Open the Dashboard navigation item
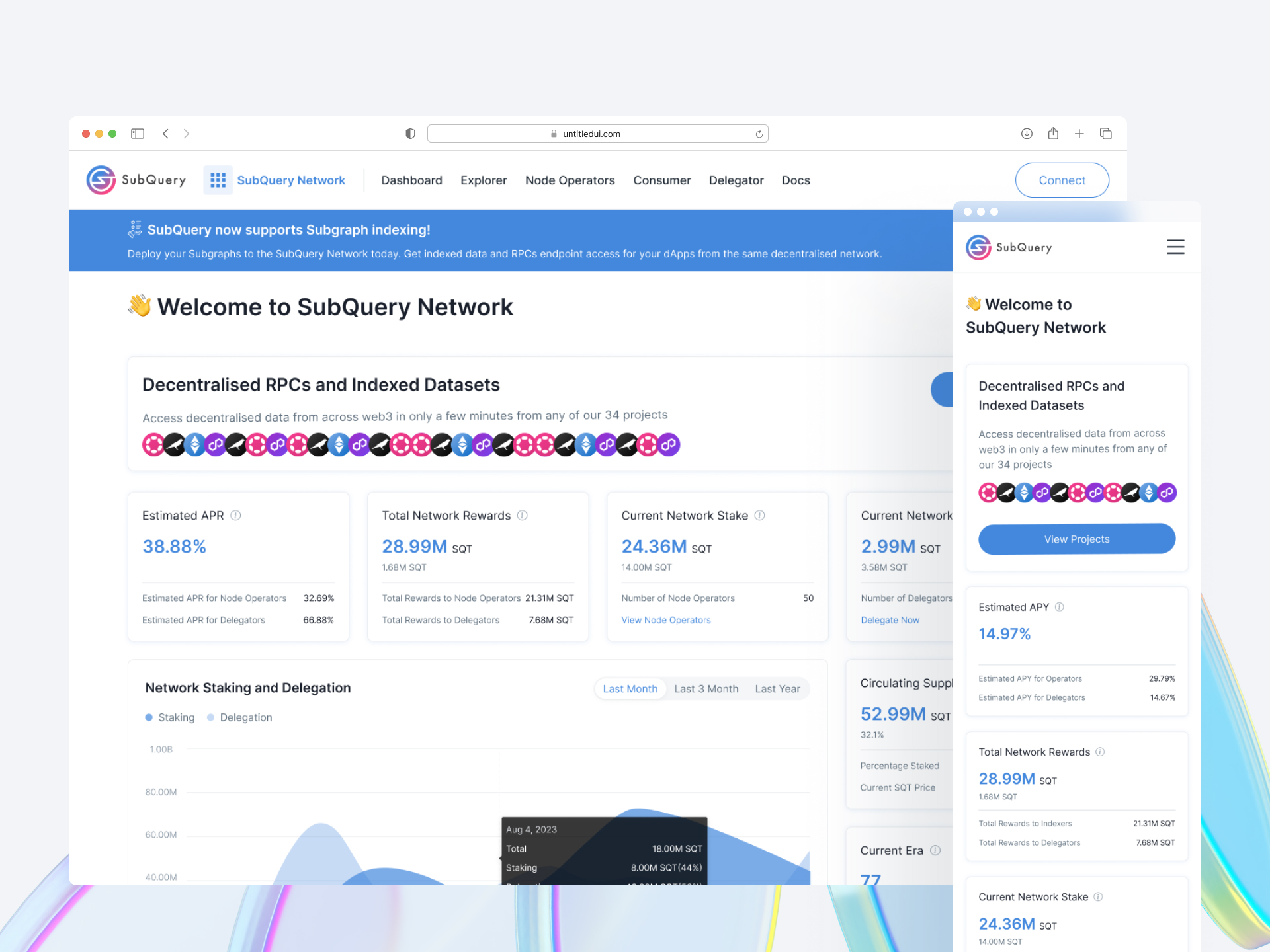Image resolution: width=1270 pixels, height=952 pixels. (411, 180)
